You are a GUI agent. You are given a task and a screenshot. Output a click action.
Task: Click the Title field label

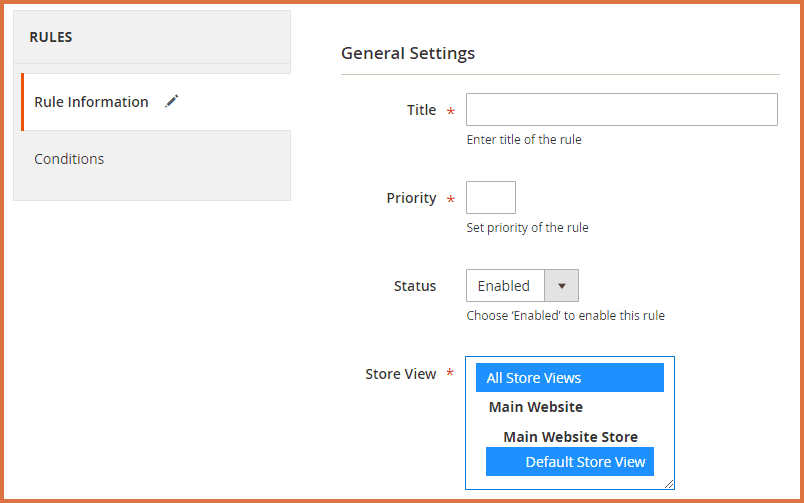pyautogui.click(x=421, y=110)
